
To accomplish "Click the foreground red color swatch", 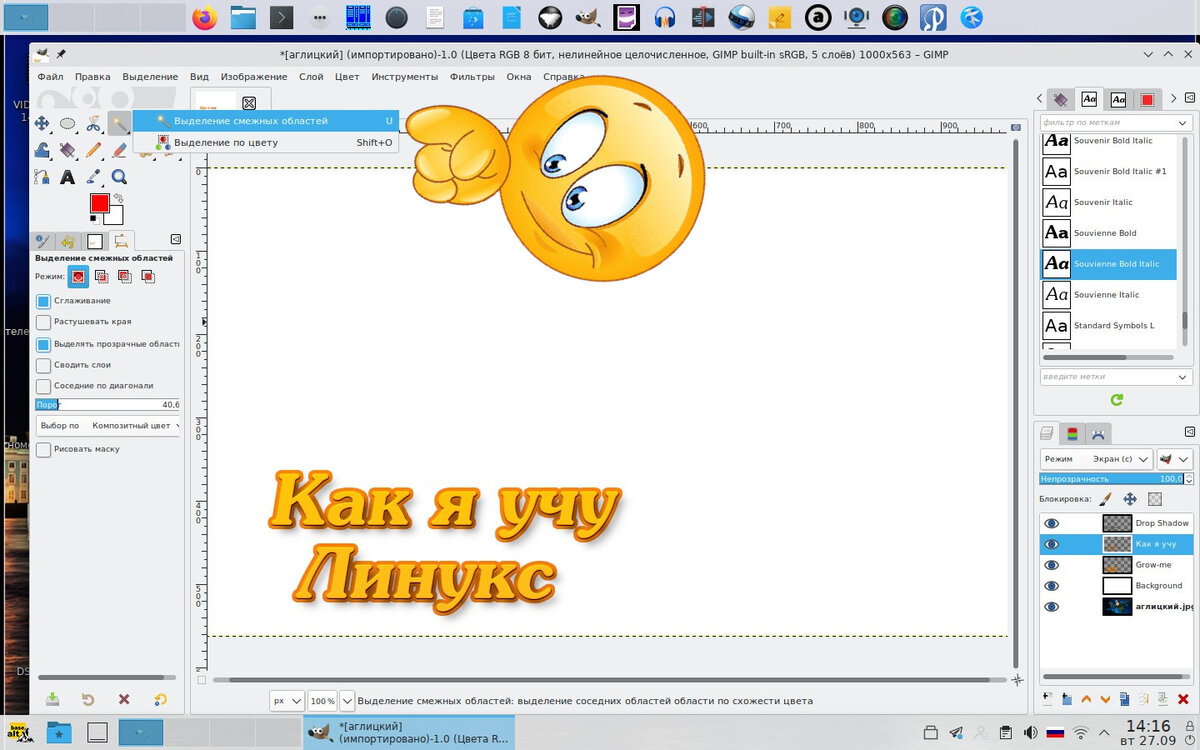I will [x=100, y=203].
